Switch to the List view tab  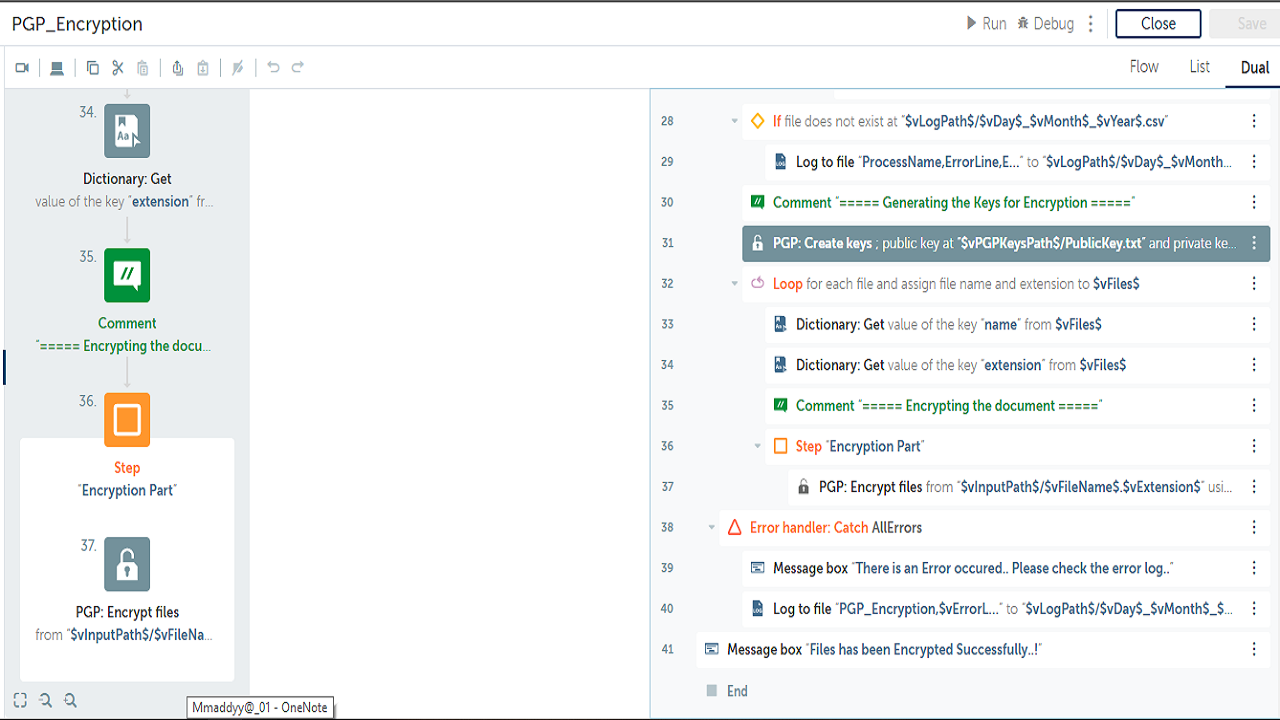[x=1199, y=67]
